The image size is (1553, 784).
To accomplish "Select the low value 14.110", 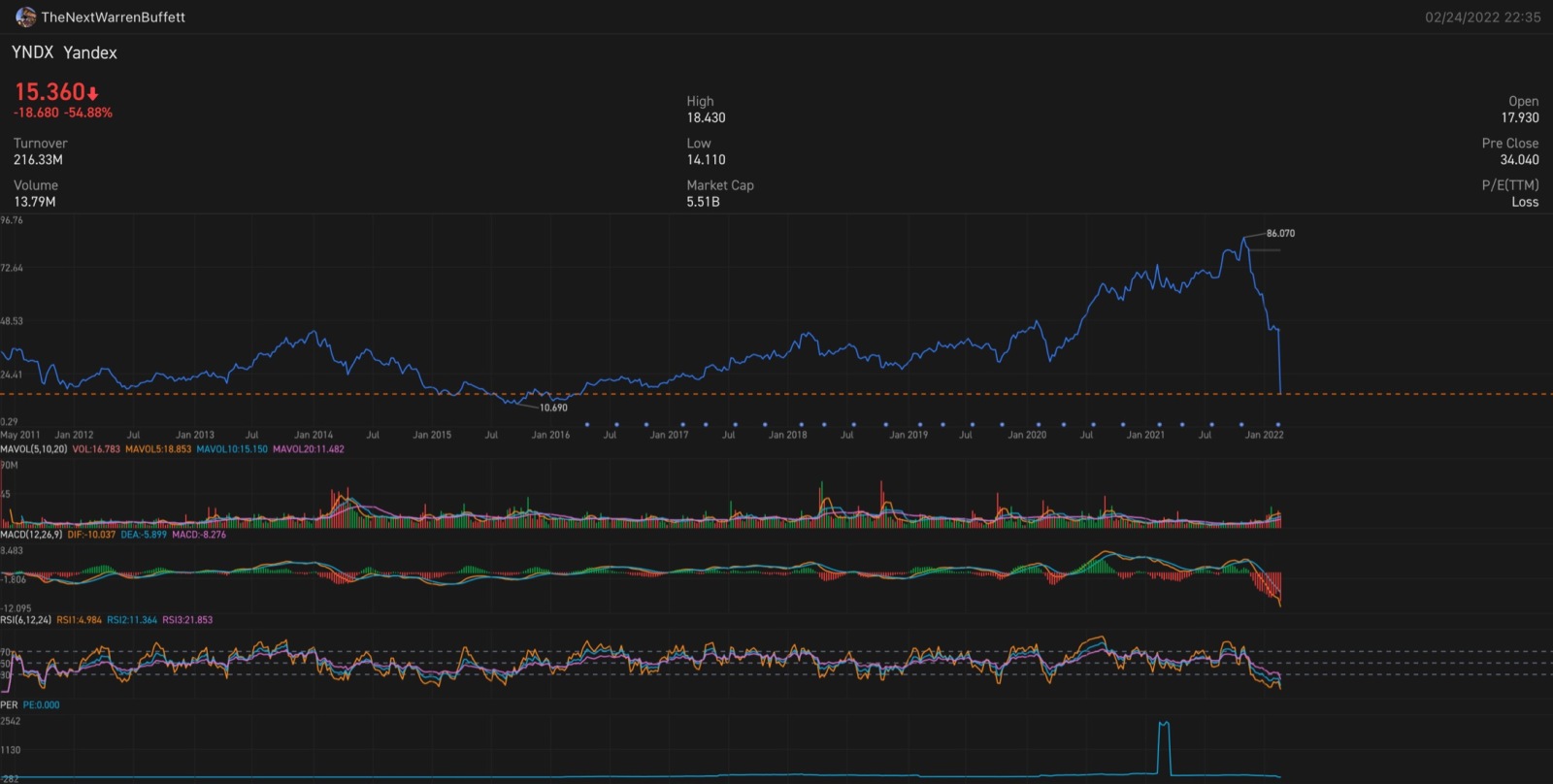I will (x=707, y=159).
